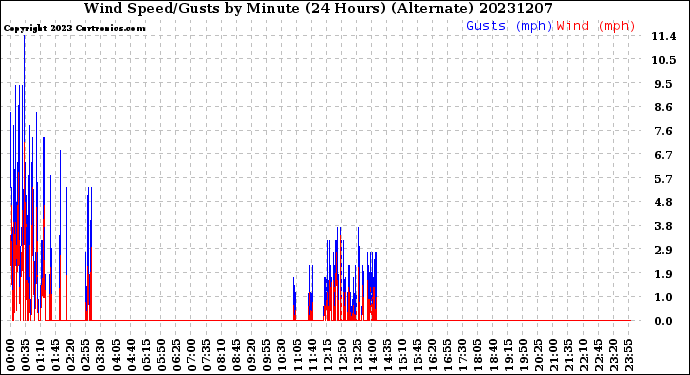Click the 12:50 time axis label

coord(342,355)
